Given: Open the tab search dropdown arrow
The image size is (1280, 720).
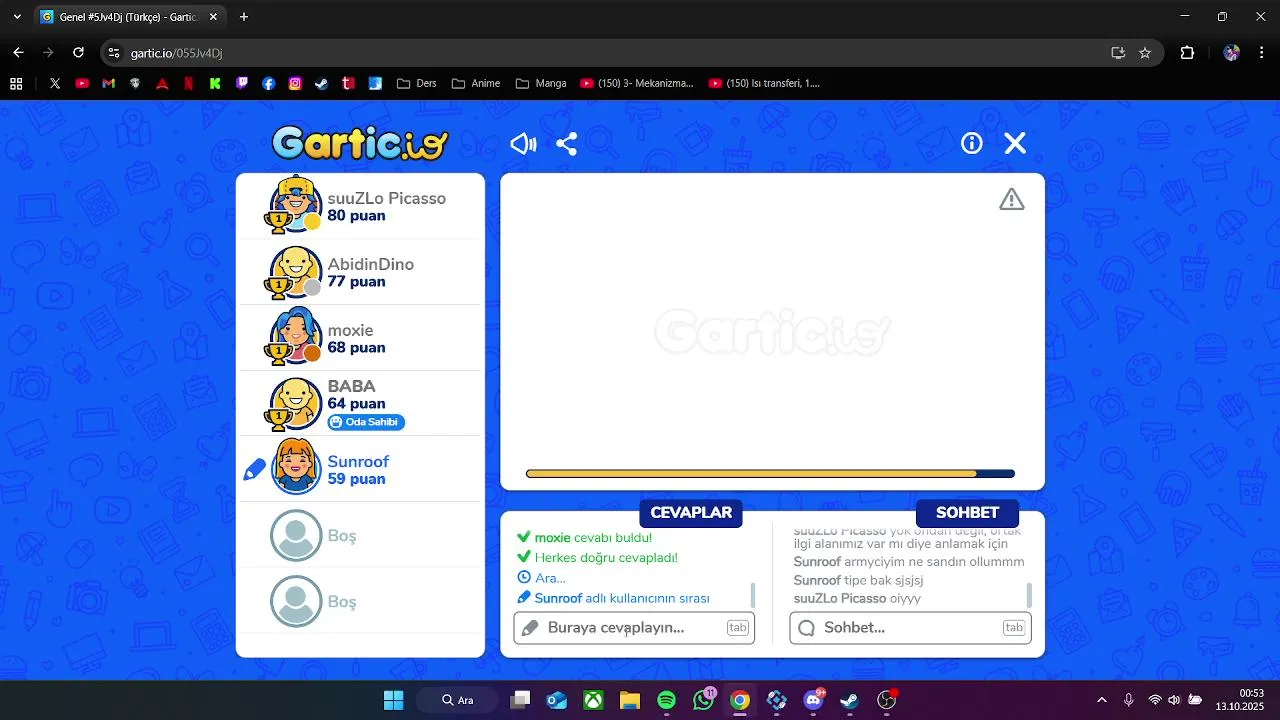Looking at the screenshot, I should tap(17, 17).
